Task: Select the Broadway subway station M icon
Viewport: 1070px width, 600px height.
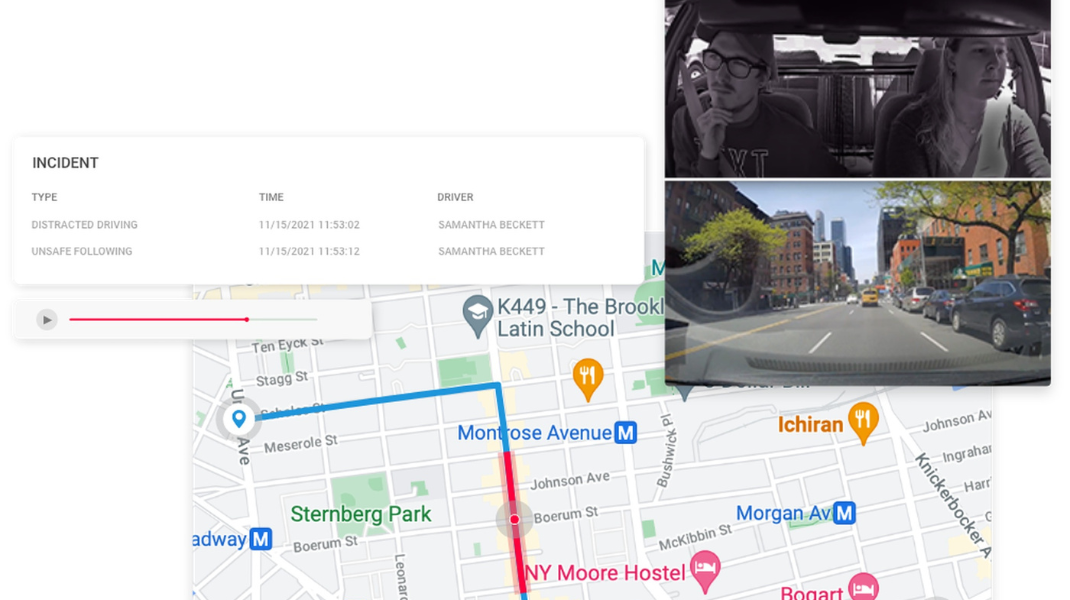Action: click(x=260, y=539)
